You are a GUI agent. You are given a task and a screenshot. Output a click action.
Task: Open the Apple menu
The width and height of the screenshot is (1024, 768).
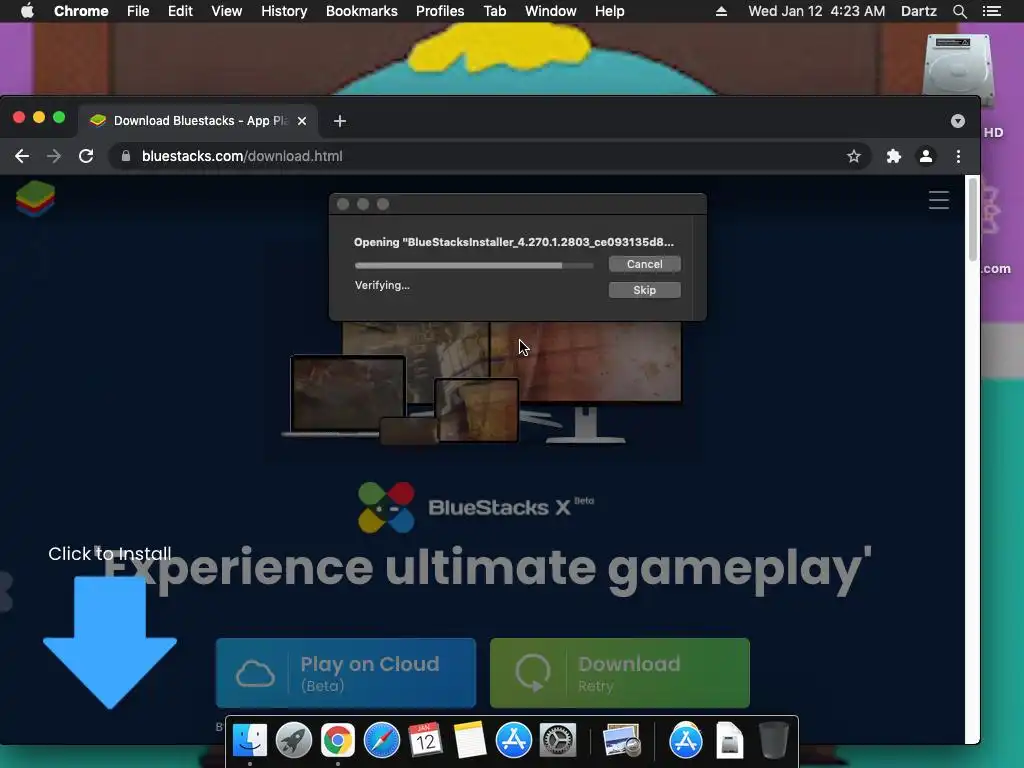point(27,11)
